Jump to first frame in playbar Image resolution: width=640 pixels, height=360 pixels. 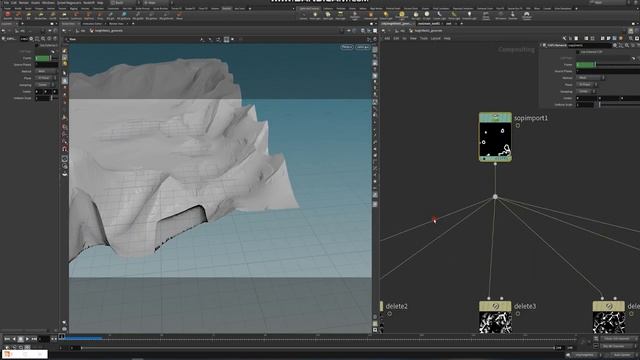(7, 339)
